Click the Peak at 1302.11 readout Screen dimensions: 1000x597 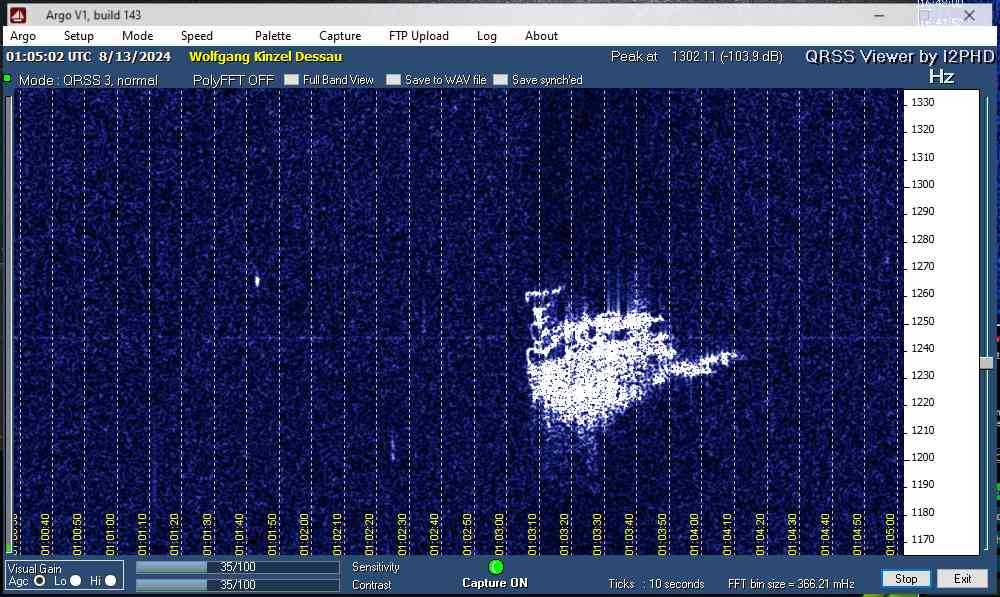(x=696, y=57)
